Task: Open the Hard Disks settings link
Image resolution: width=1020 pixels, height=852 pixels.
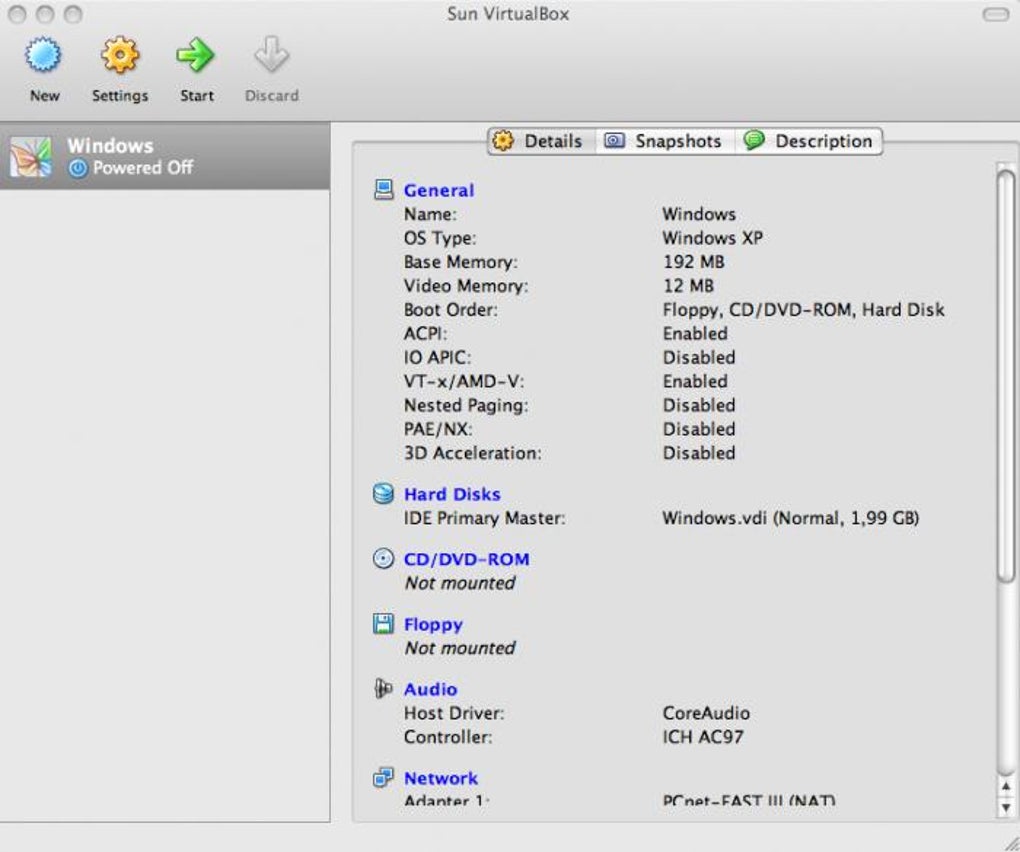Action: pos(452,494)
